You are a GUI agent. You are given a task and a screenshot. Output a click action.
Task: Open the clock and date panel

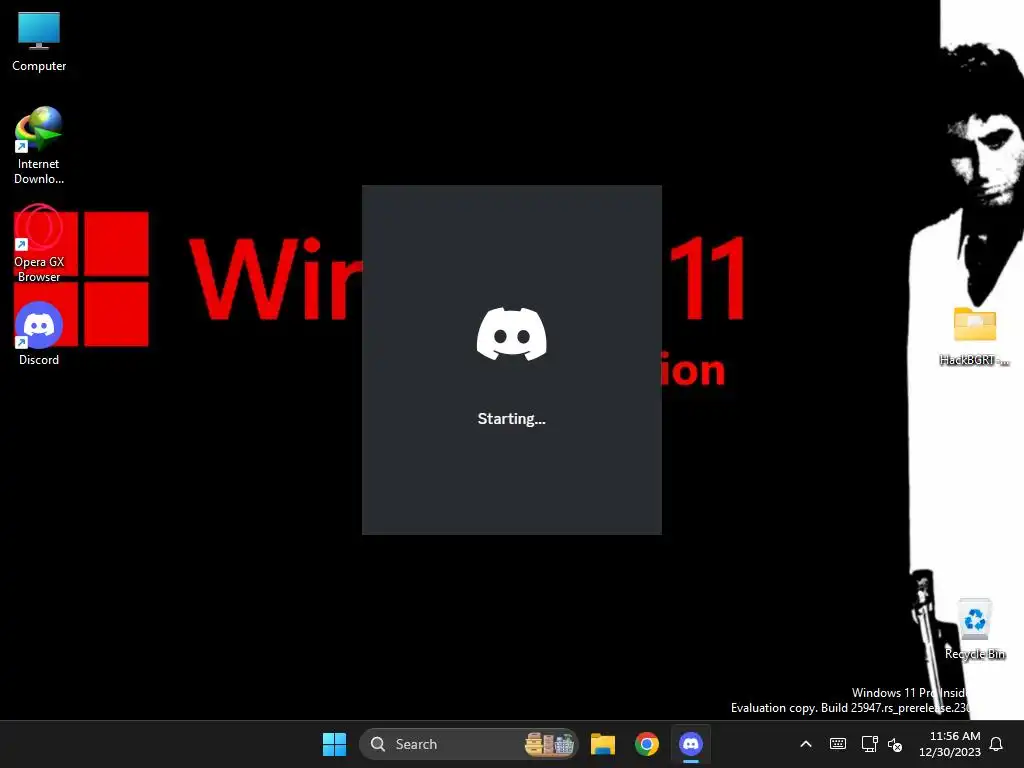[x=950, y=744]
